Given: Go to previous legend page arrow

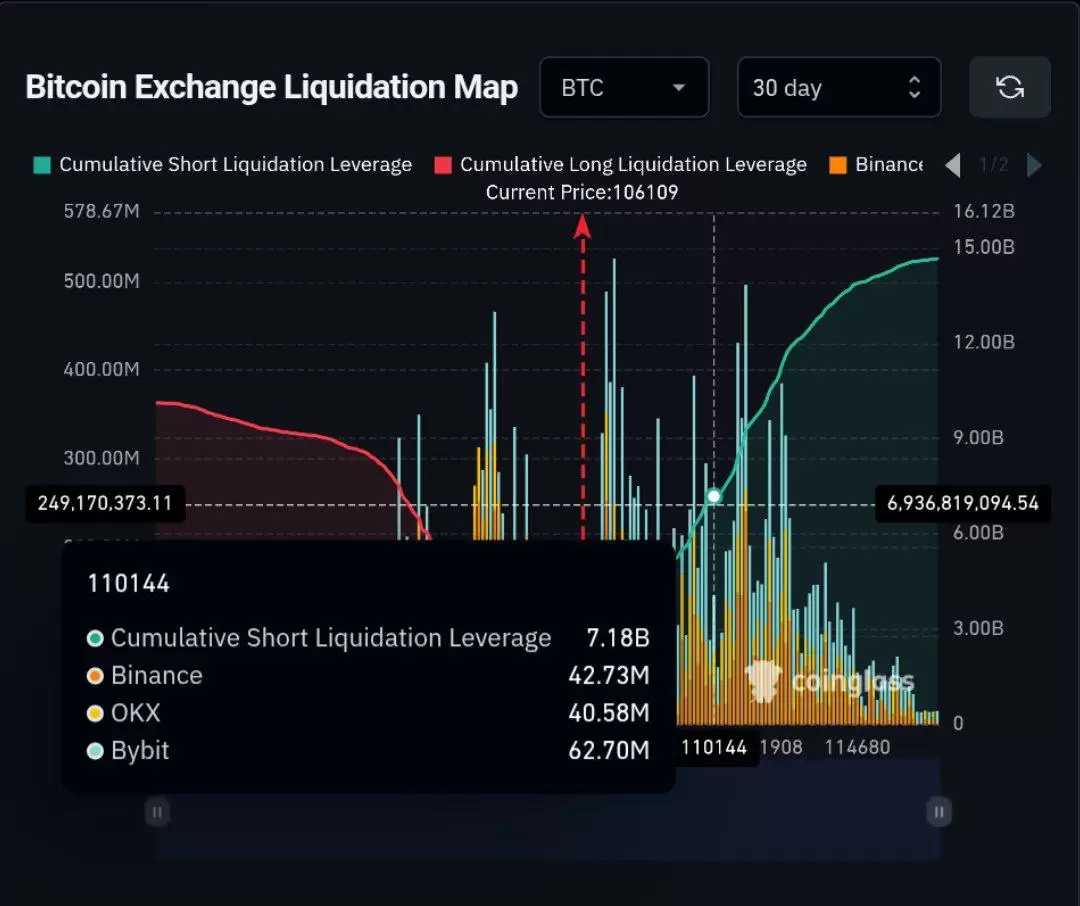Looking at the screenshot, I should (953, 165).
